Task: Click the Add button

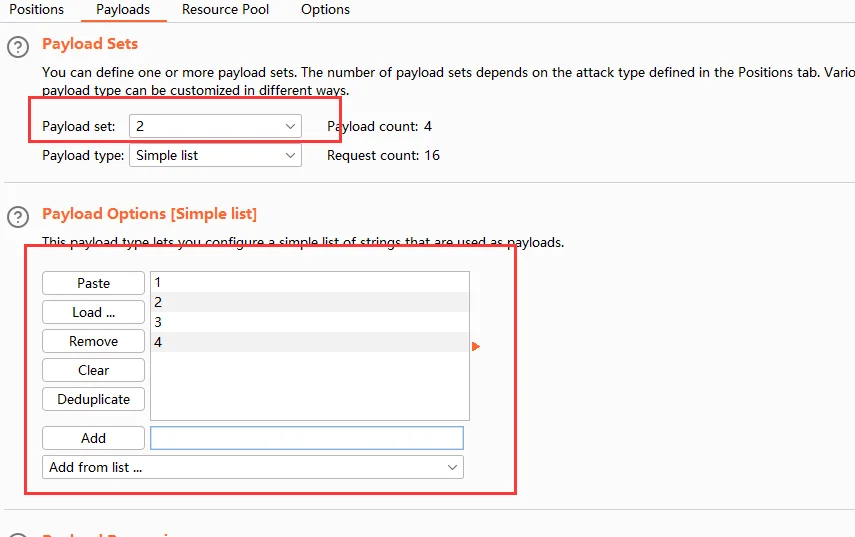Action: click(x=93, y=438)
